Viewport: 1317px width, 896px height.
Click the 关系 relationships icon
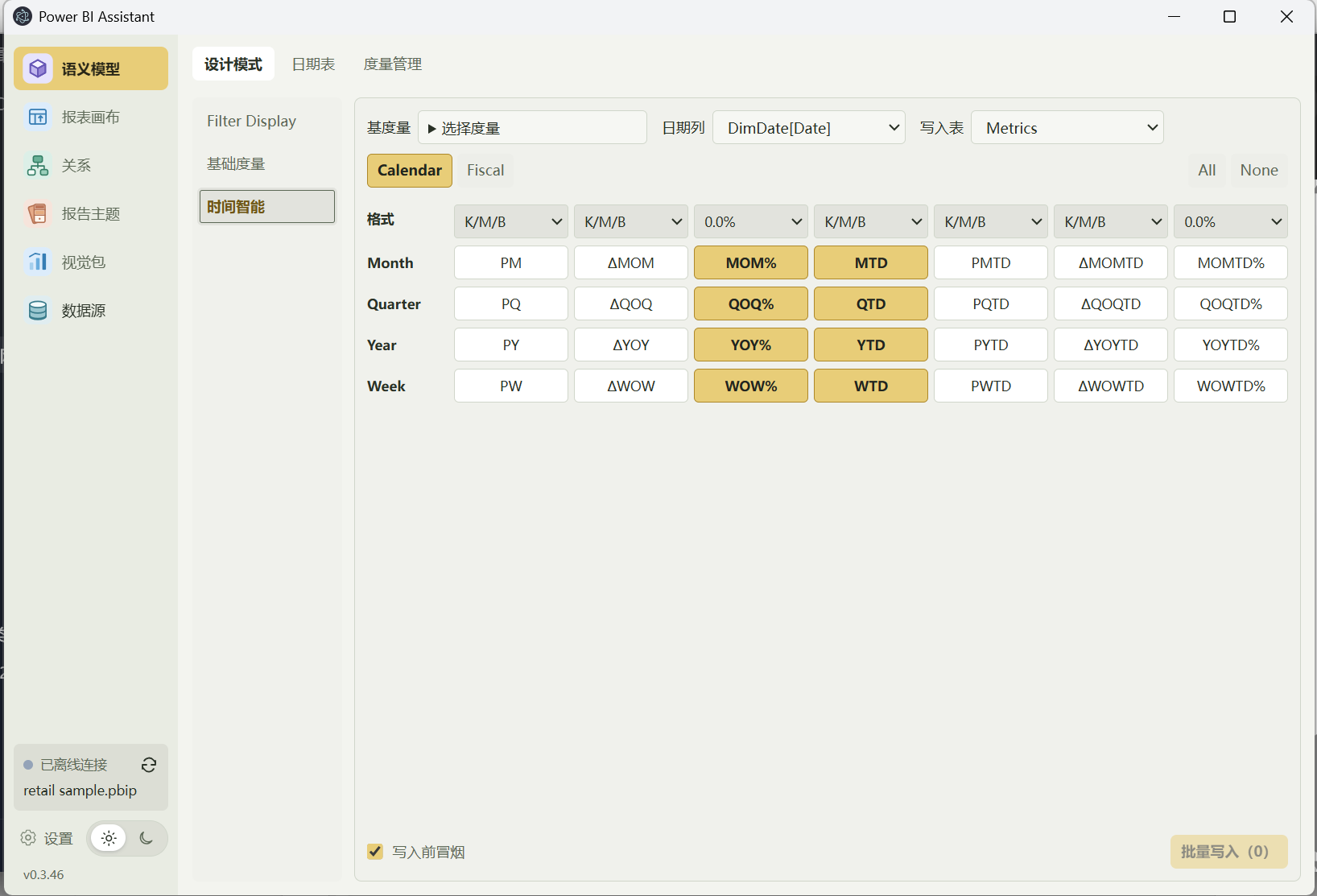38,165
